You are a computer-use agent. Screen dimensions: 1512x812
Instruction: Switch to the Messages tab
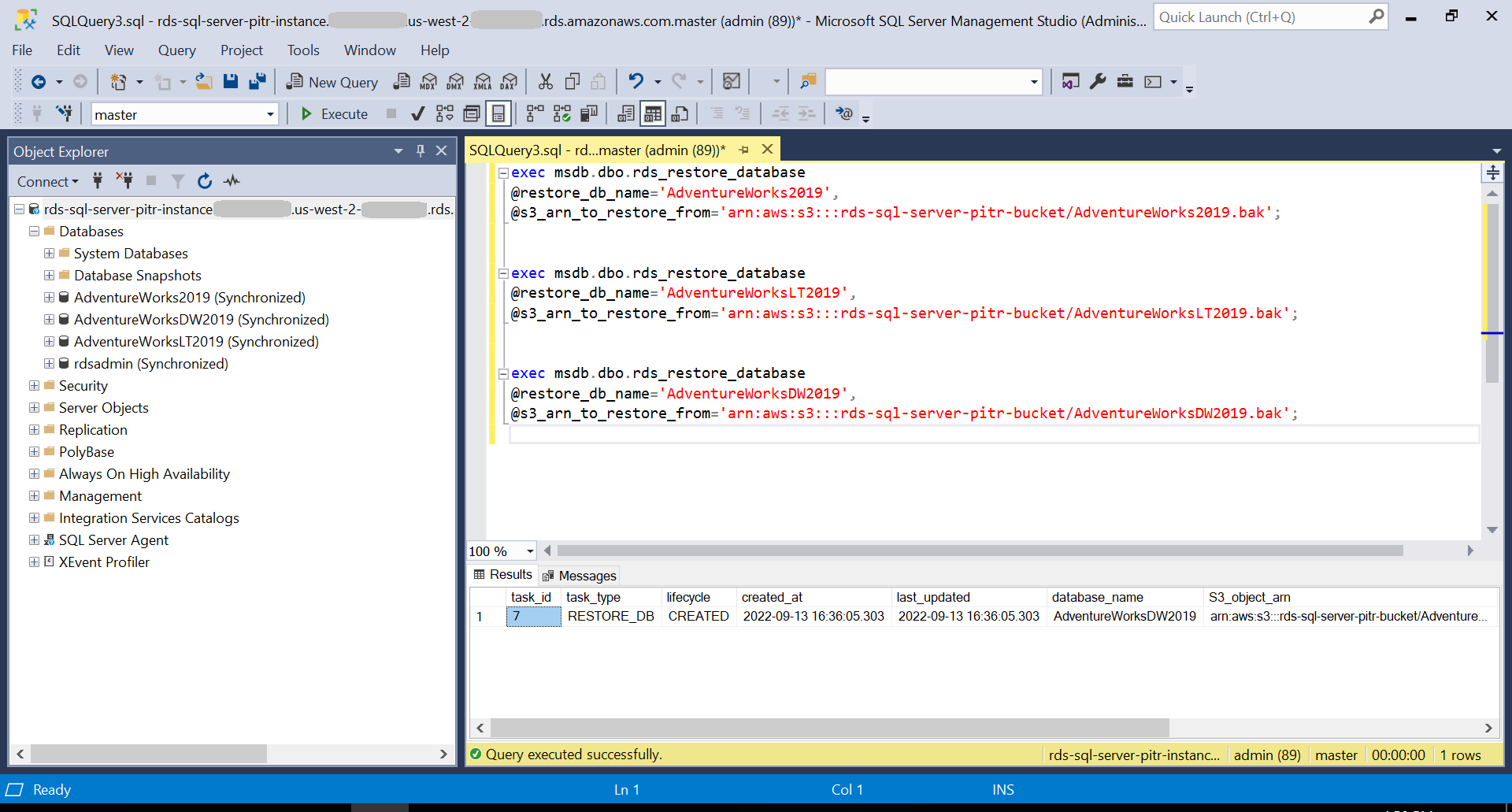coord(587,575)
